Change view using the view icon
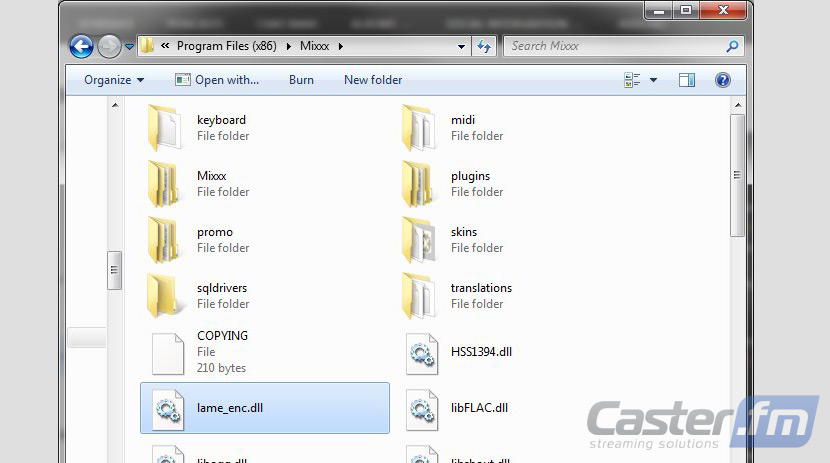The width and height of the screenshot is (830, 463). tap(632, 80)
